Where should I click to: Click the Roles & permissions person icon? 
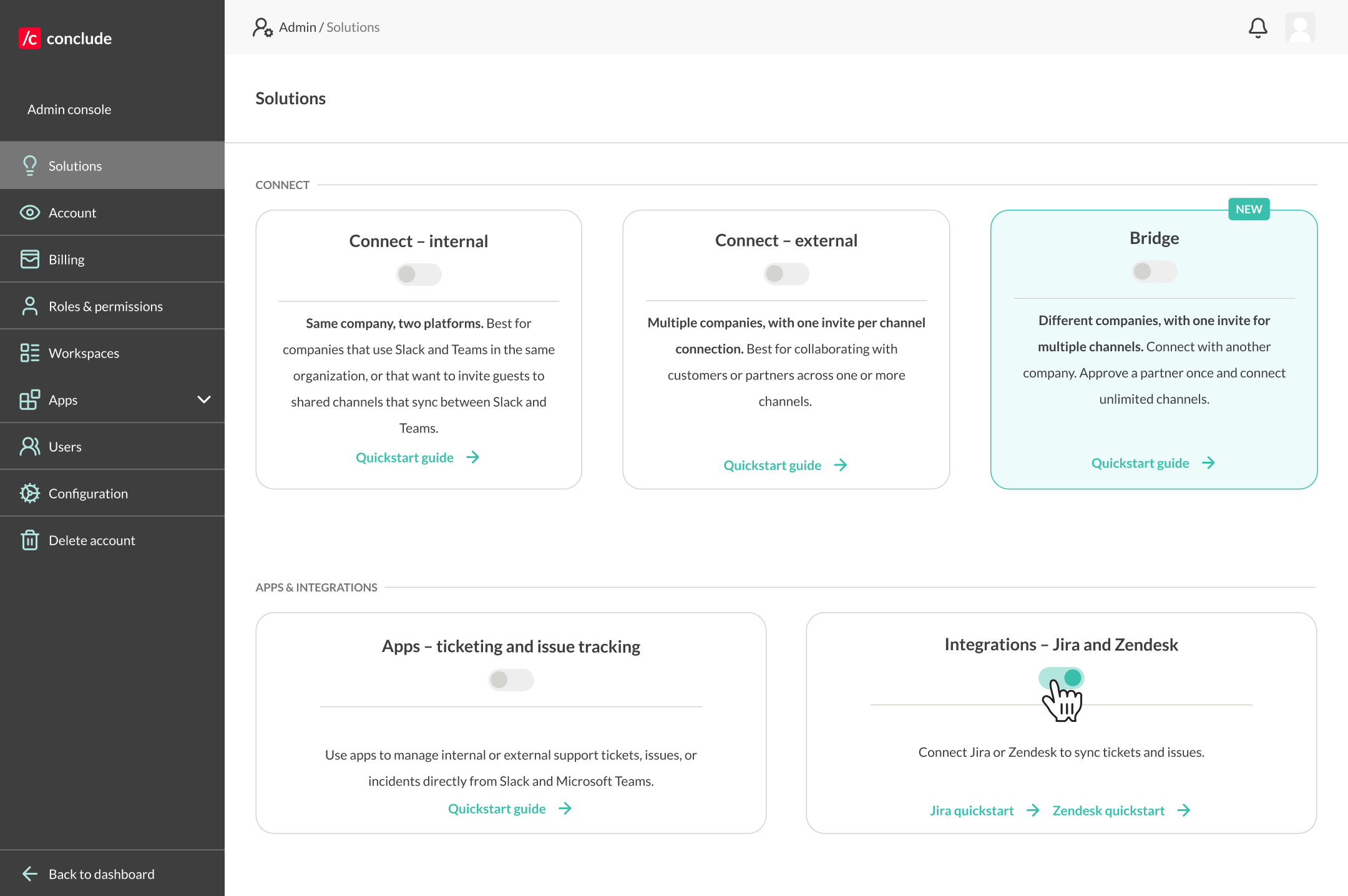[x=29, y=306]
